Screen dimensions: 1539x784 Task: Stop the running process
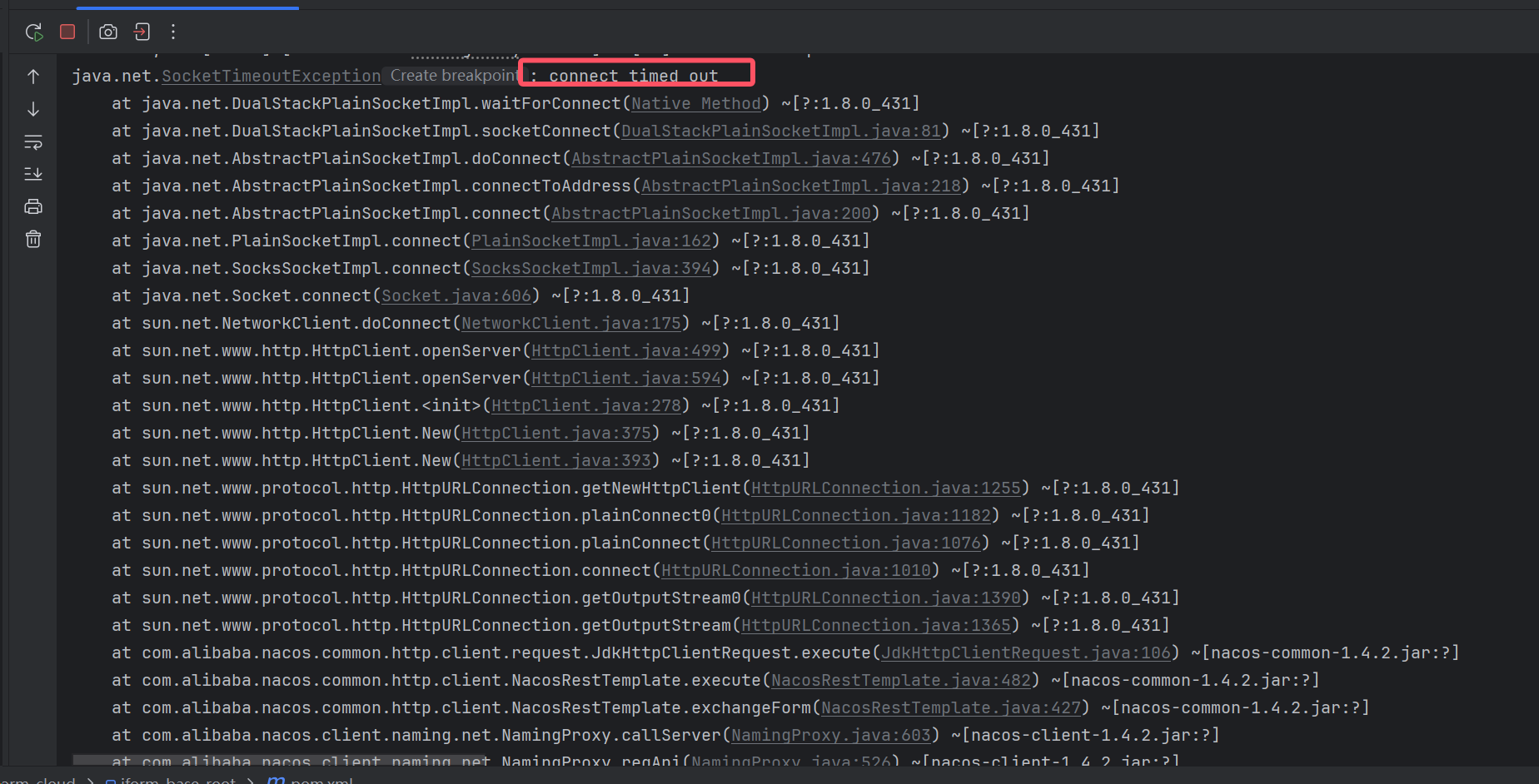pos(67,32)
